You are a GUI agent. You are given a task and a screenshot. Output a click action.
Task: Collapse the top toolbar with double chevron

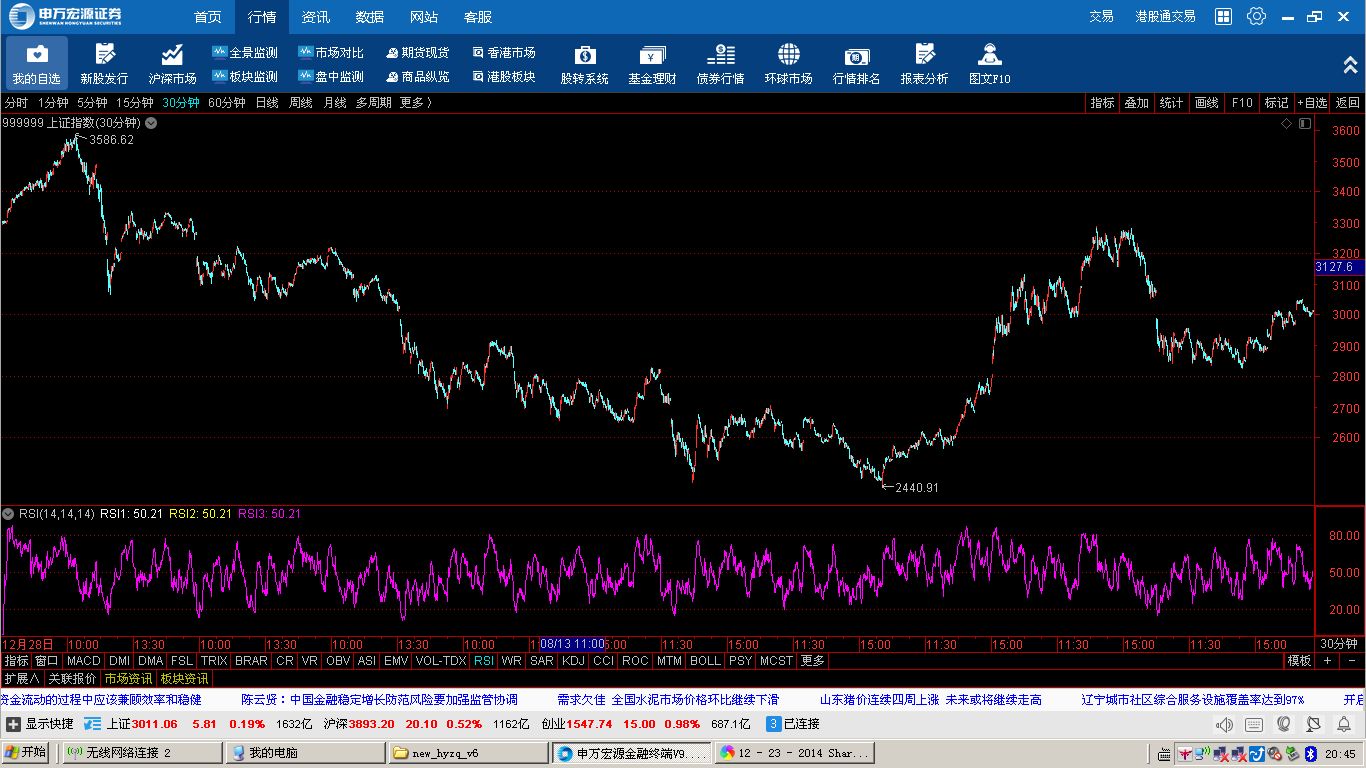[x=1350, y=64]
